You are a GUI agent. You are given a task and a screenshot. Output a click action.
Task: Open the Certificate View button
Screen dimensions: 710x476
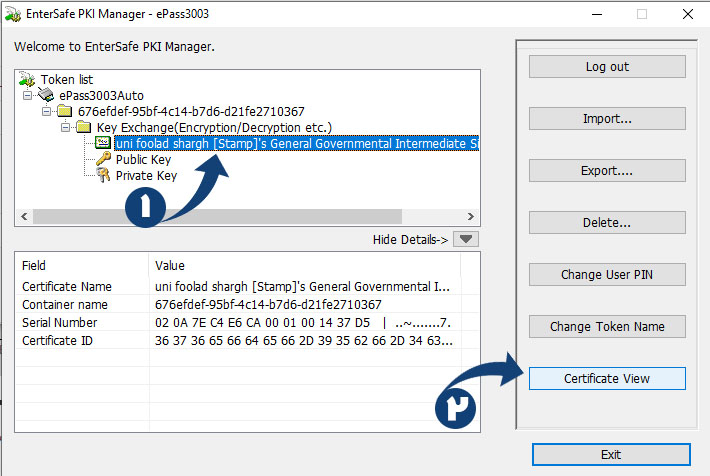pyautogui.click(x=606, y=379)
